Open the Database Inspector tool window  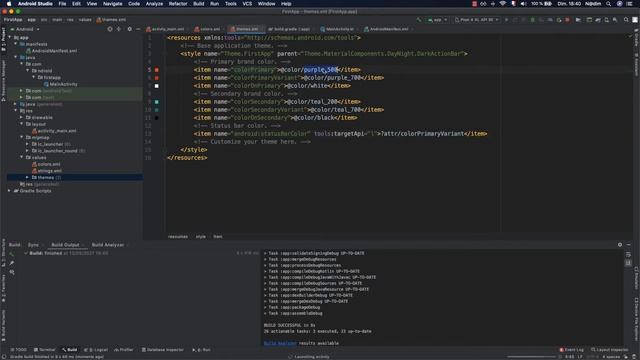click(163, 350)
